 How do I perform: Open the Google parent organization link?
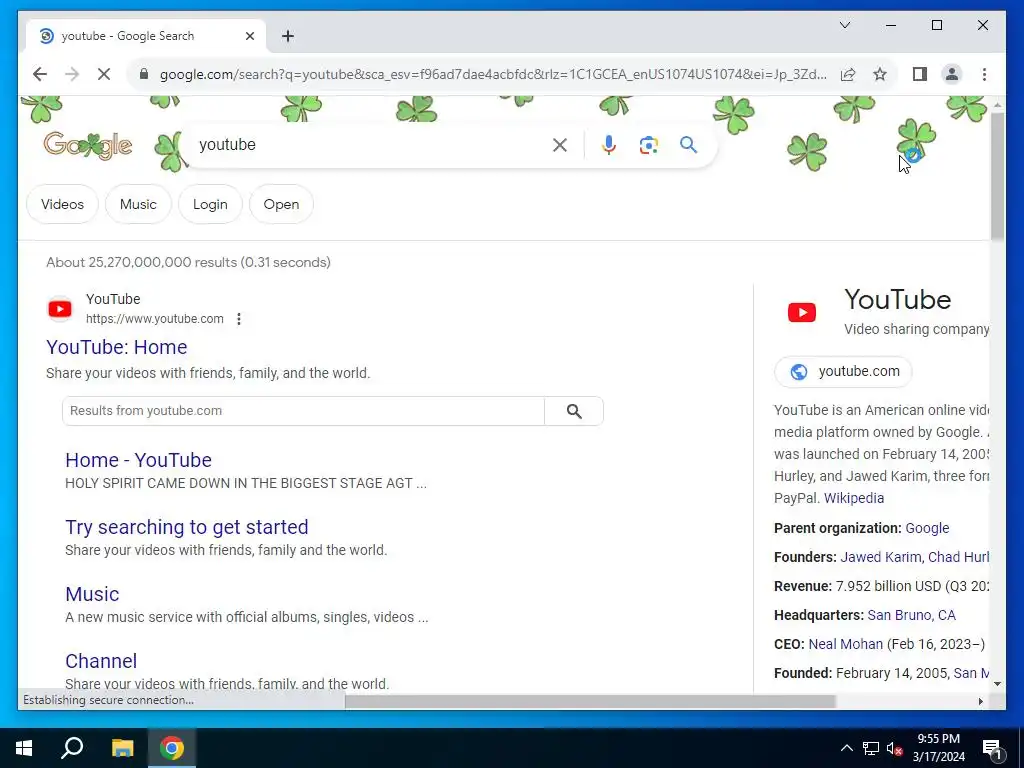(x=927, y=528)
